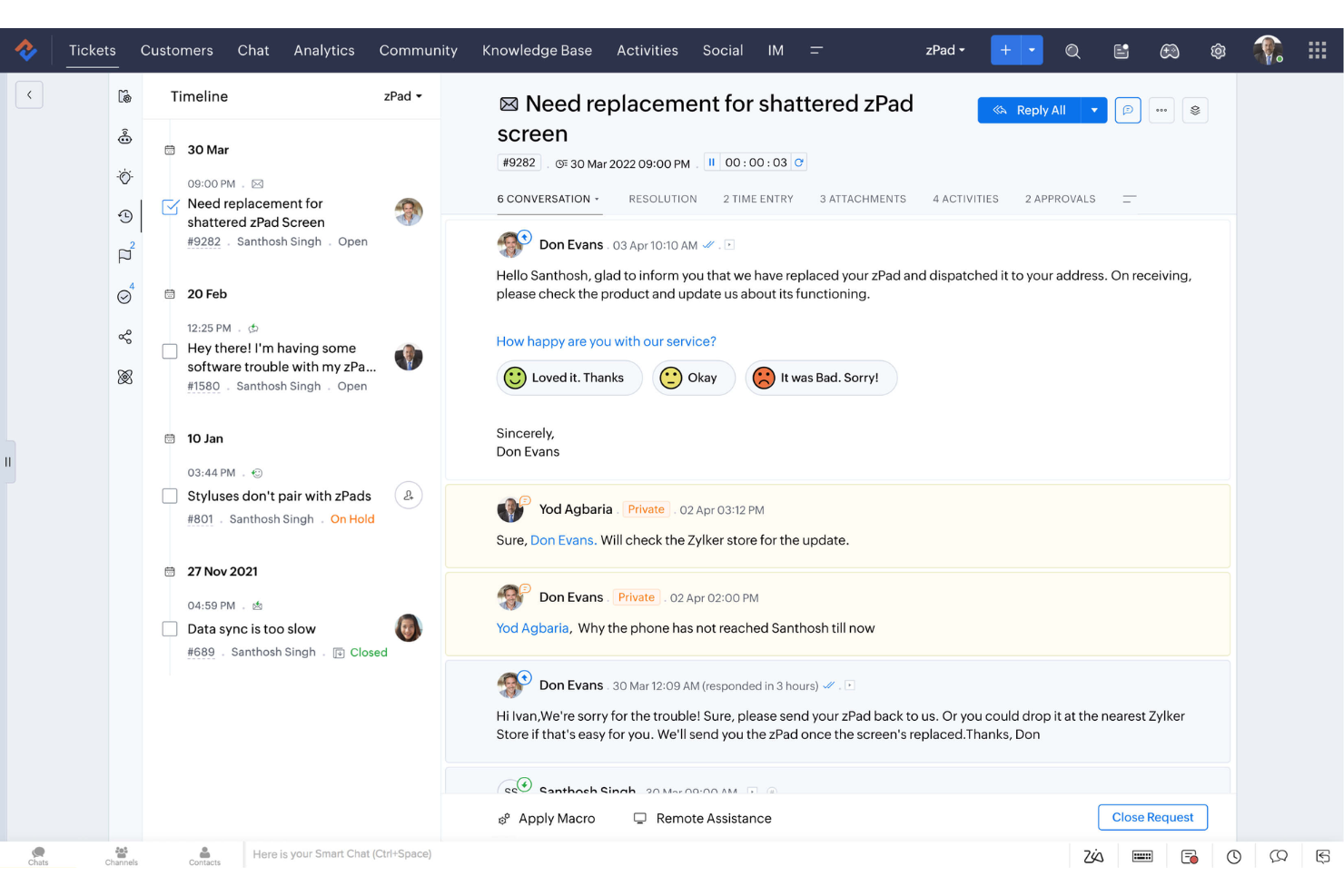Click the Share icon in the left sidebar

125,337
